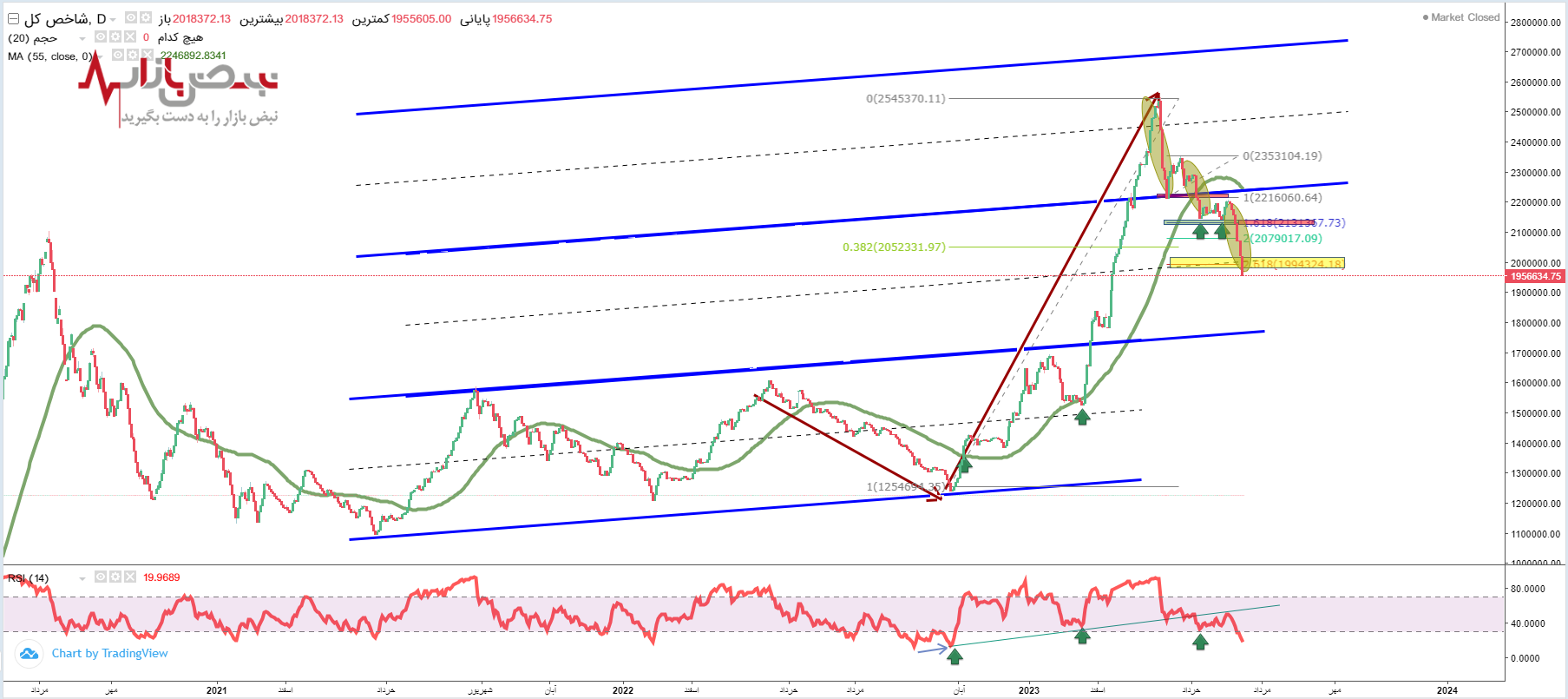Open settings gear for the volume indicator
The image size is (1568, 699).
pyautogui.click(x=115, y=37)
